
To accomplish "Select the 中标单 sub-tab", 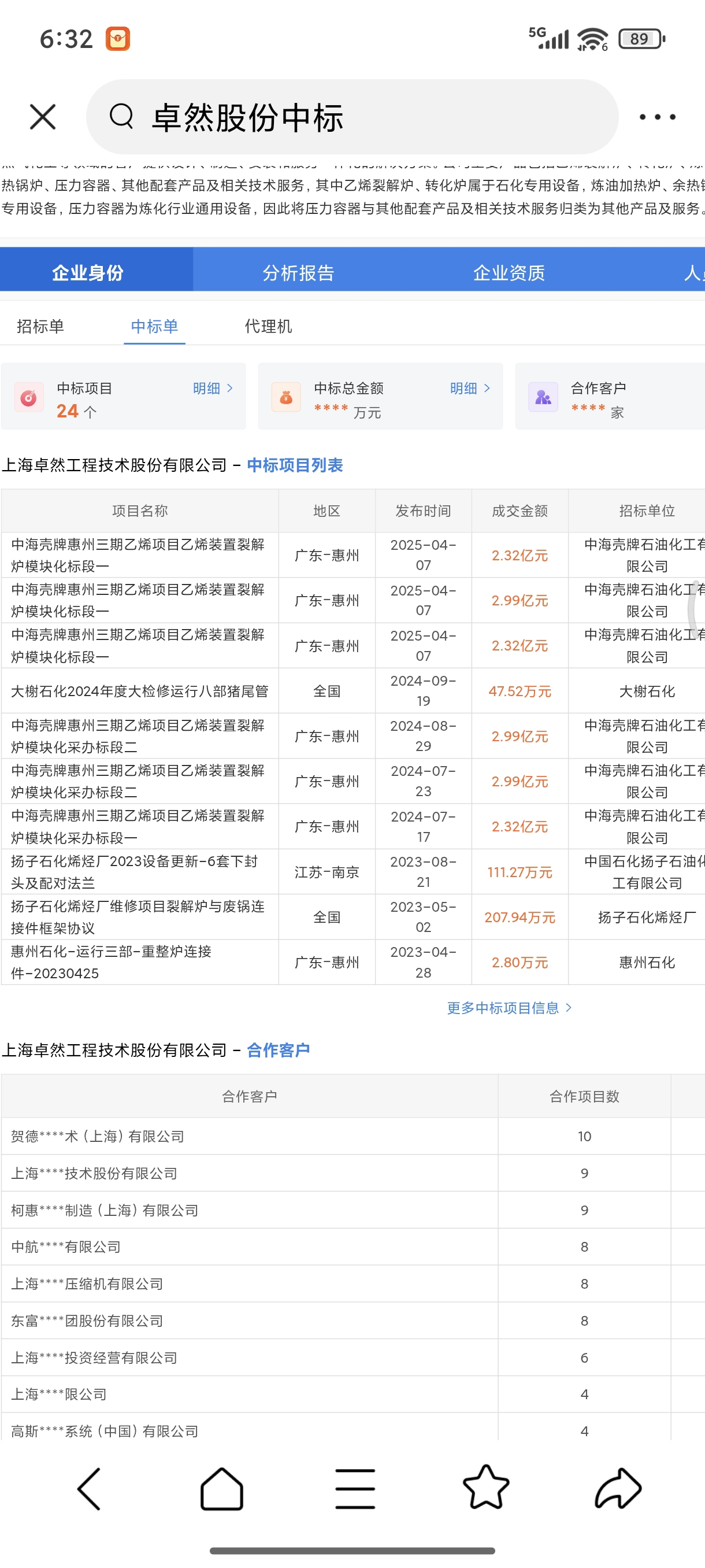I will (x=154, y=326).
